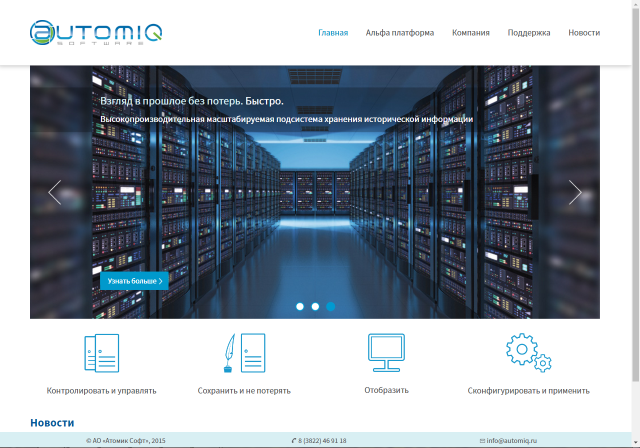Show previous slide with left arrow
The width and height of the screenshot is (640, 448).
[x=55, y=192]
